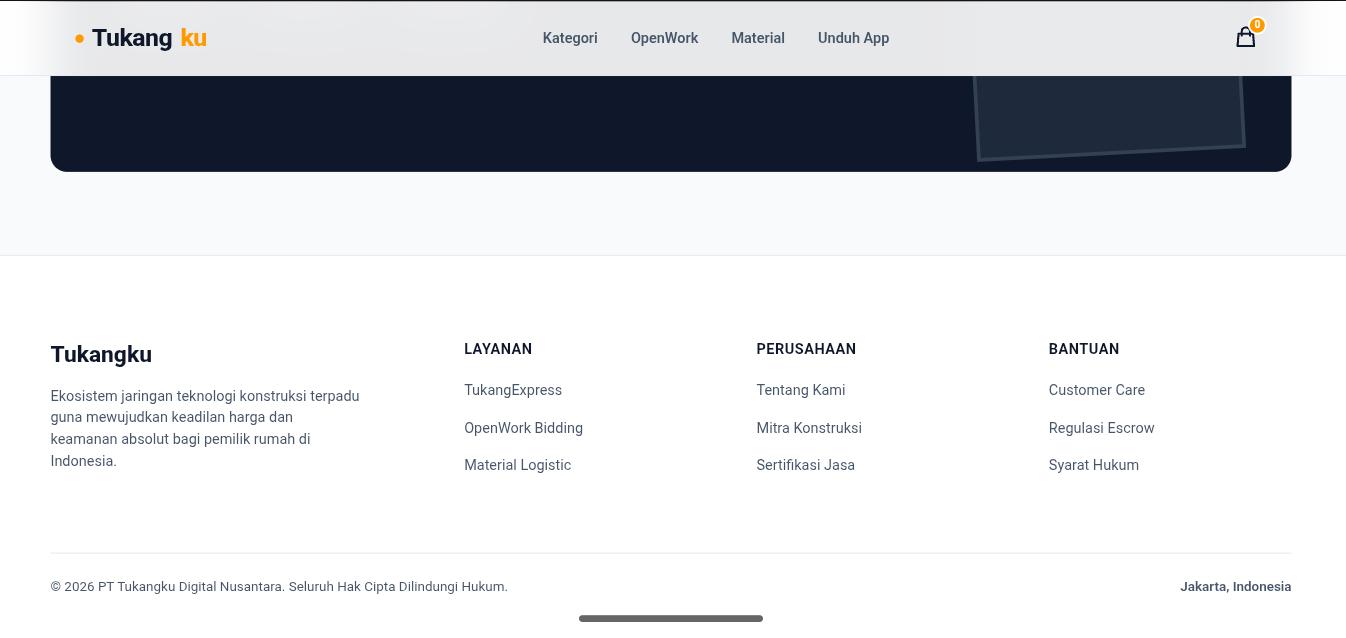View Syarat Hukum link
The image size is (1346, 638).
[1093, 465]
